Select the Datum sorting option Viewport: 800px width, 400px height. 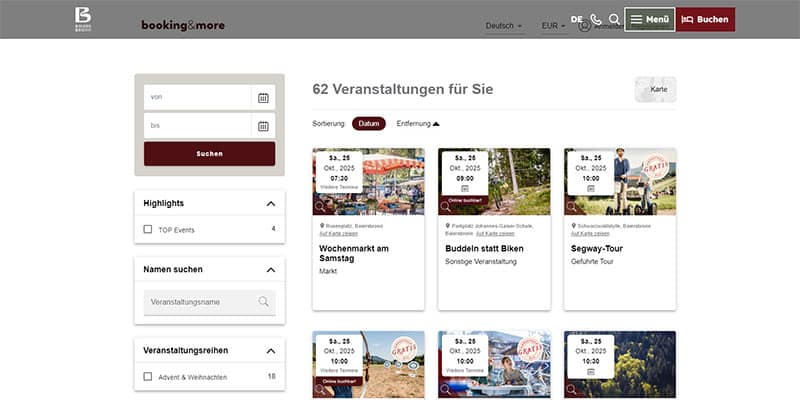[x=369, y=124]
